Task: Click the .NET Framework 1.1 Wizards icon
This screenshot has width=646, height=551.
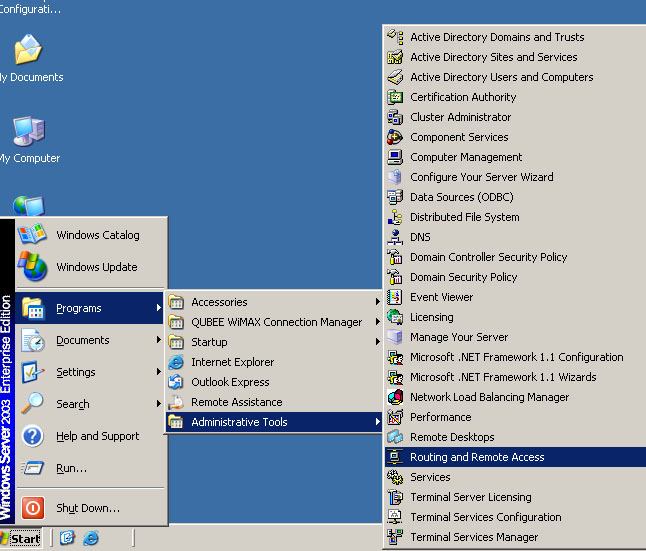Action: pos(395,377)
